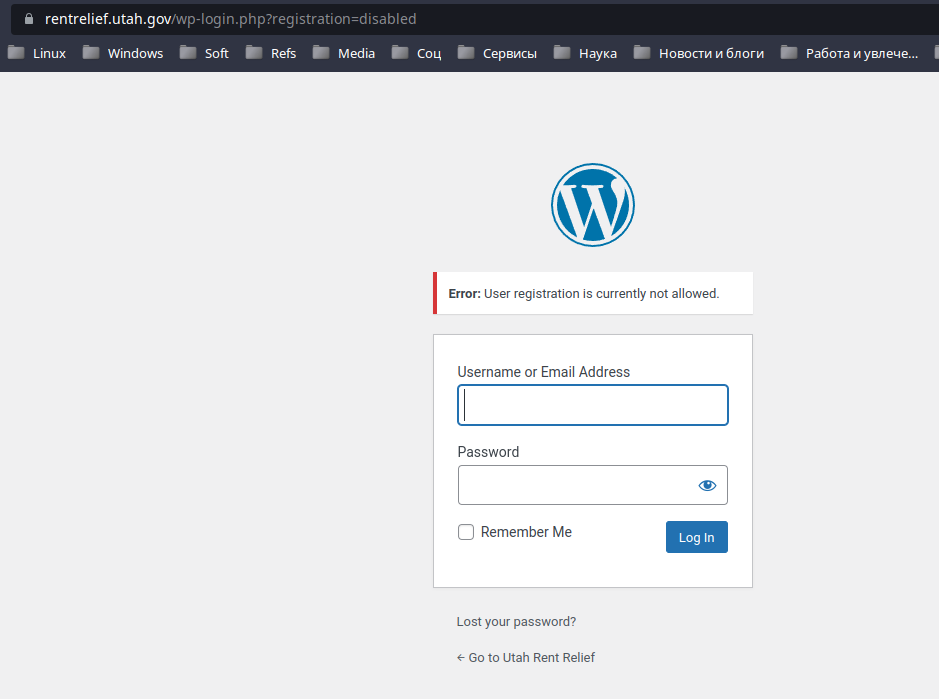The image size is (939, 699).
Task: Click the registration not allowed error message
Action: coord(593,293)
